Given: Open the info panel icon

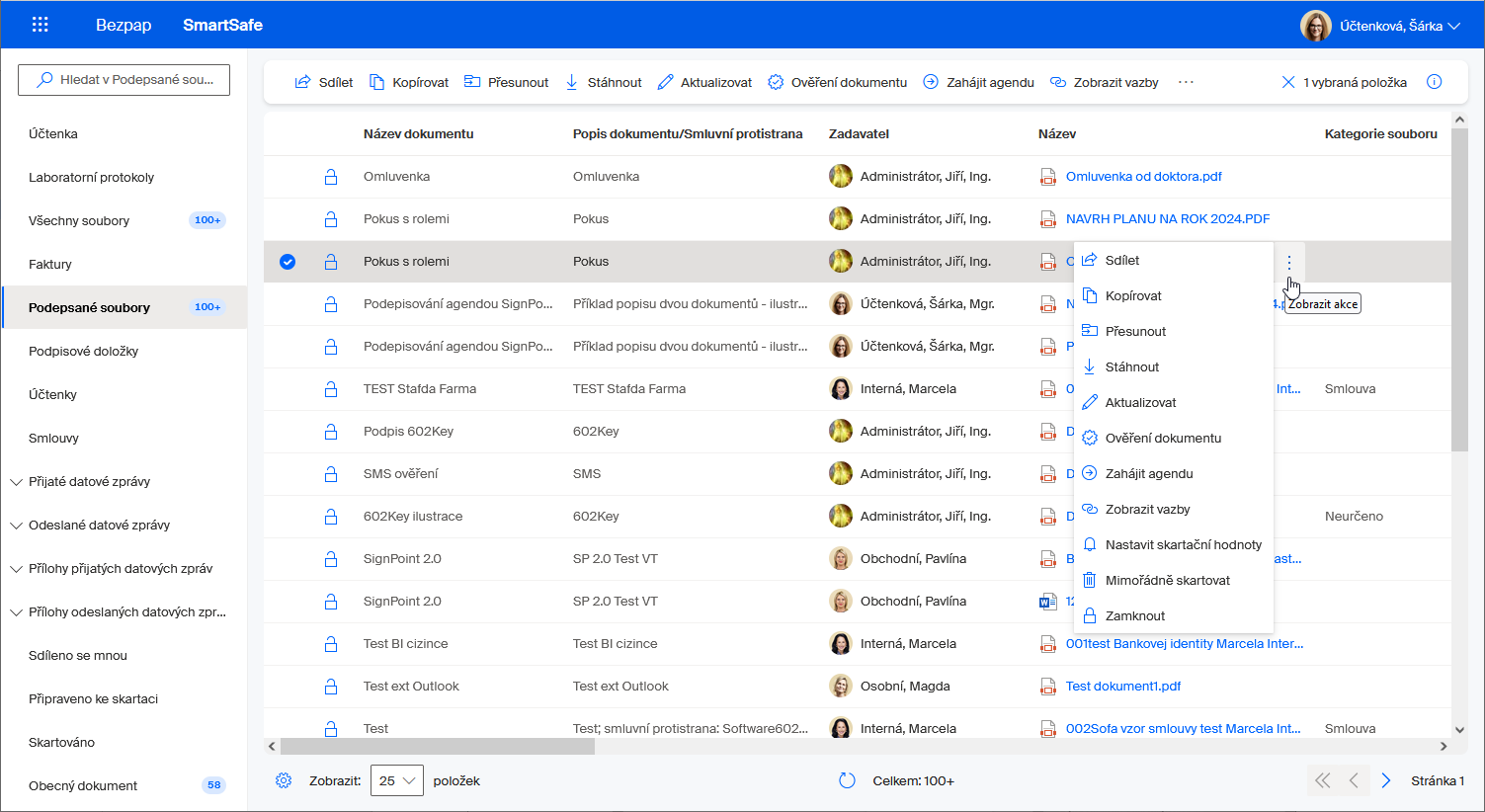Looking at the screenshot, I should pos(1434,82).
